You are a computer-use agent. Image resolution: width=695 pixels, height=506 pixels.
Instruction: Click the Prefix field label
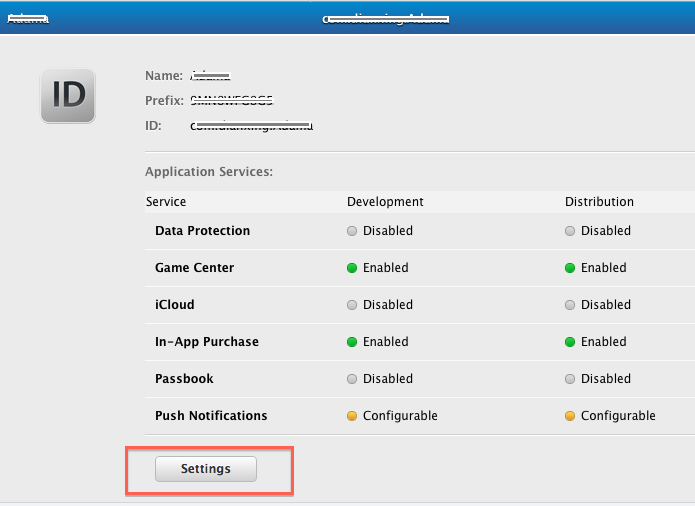click(164, 101)
